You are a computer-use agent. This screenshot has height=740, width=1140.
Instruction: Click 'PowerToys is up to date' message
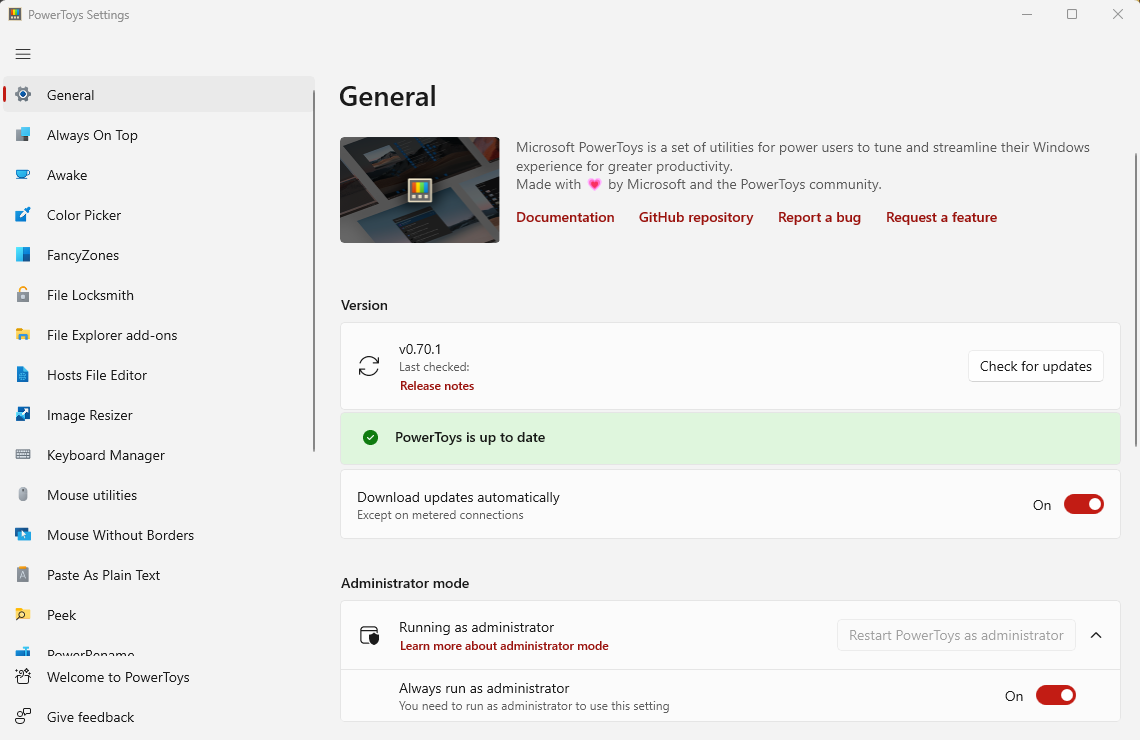tap(470, 438)
